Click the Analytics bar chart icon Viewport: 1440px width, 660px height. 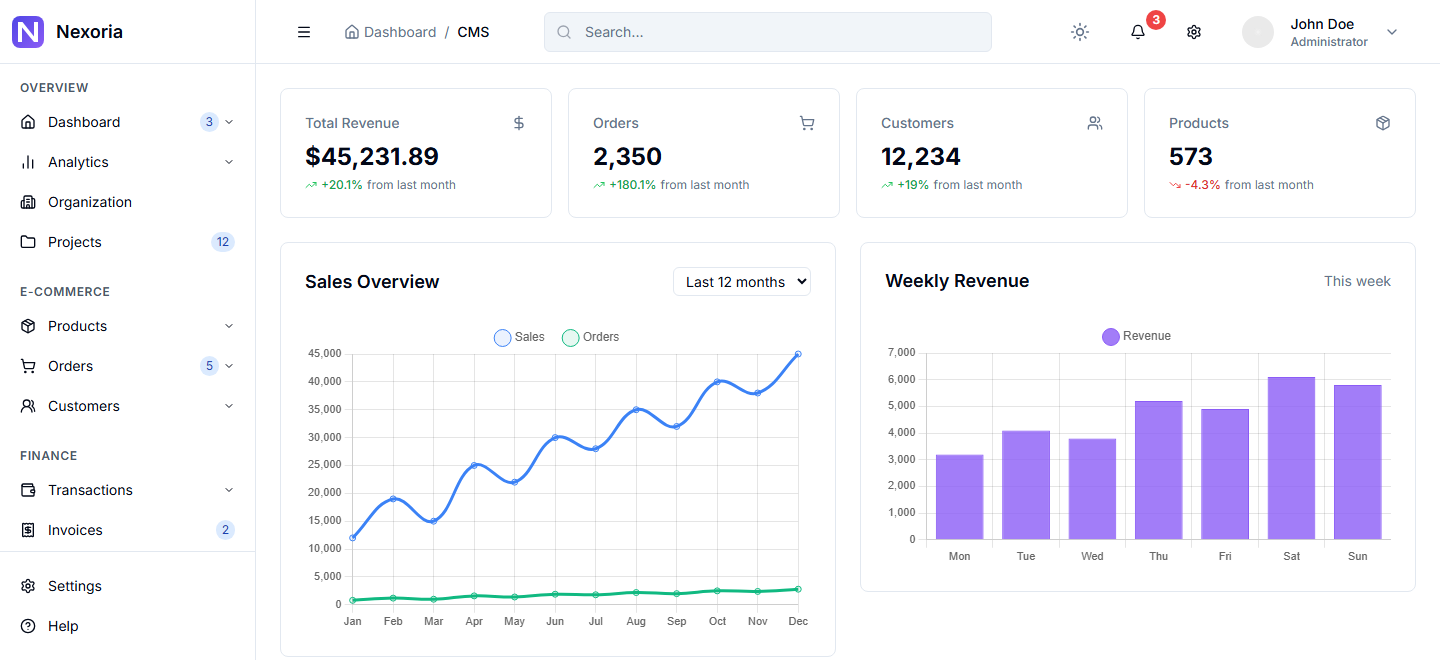[x=28, y=162]
